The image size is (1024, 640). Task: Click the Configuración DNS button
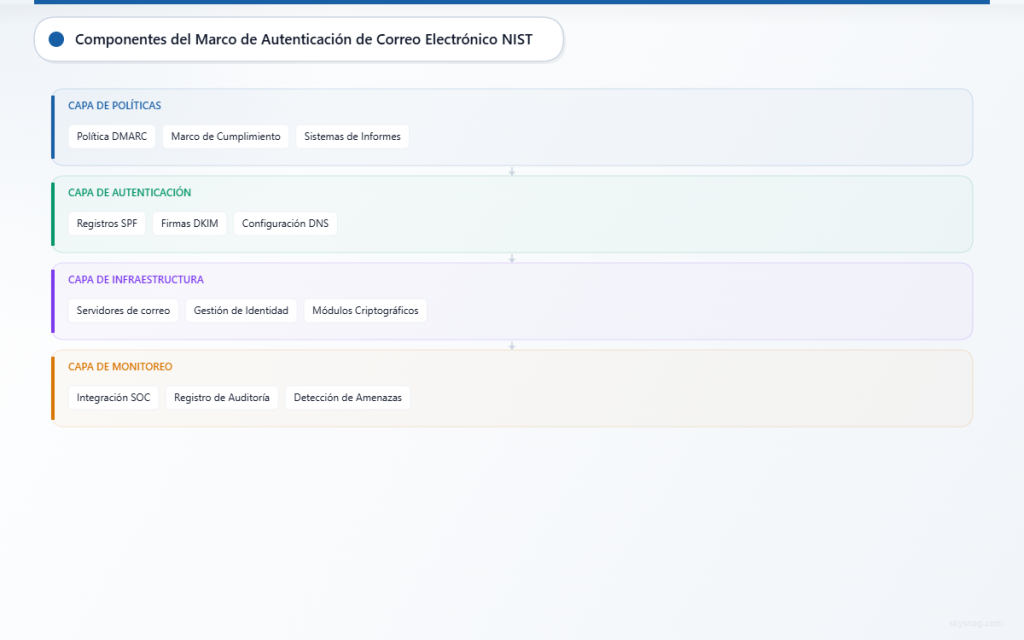pyautogui.click(x=285, y=223)
